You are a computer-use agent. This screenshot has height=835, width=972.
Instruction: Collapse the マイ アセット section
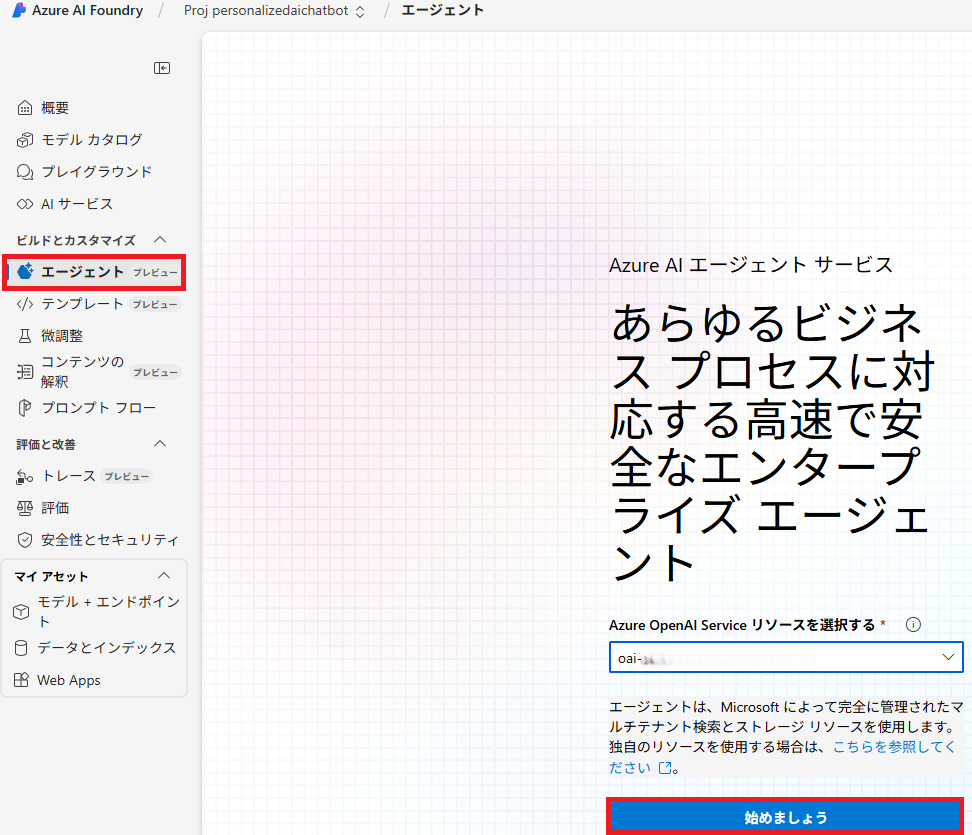(164, 576)
